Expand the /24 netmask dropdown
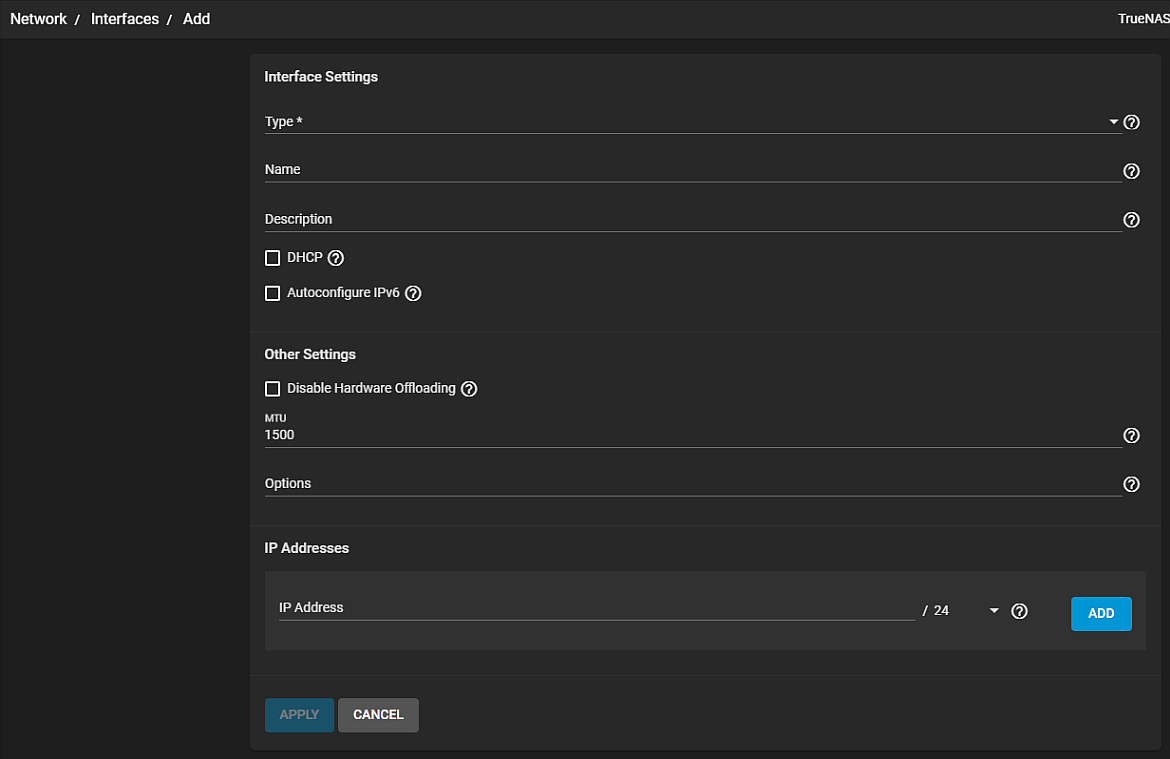The height and width of the screenshot is (759, 1170). click(x=993, y=611)
